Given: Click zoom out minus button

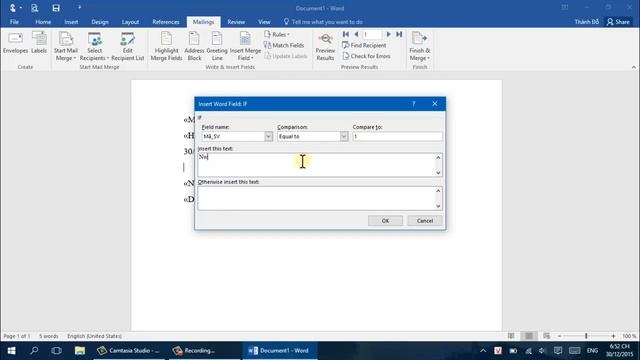Looking at the screenshot, I should point(560,336).
